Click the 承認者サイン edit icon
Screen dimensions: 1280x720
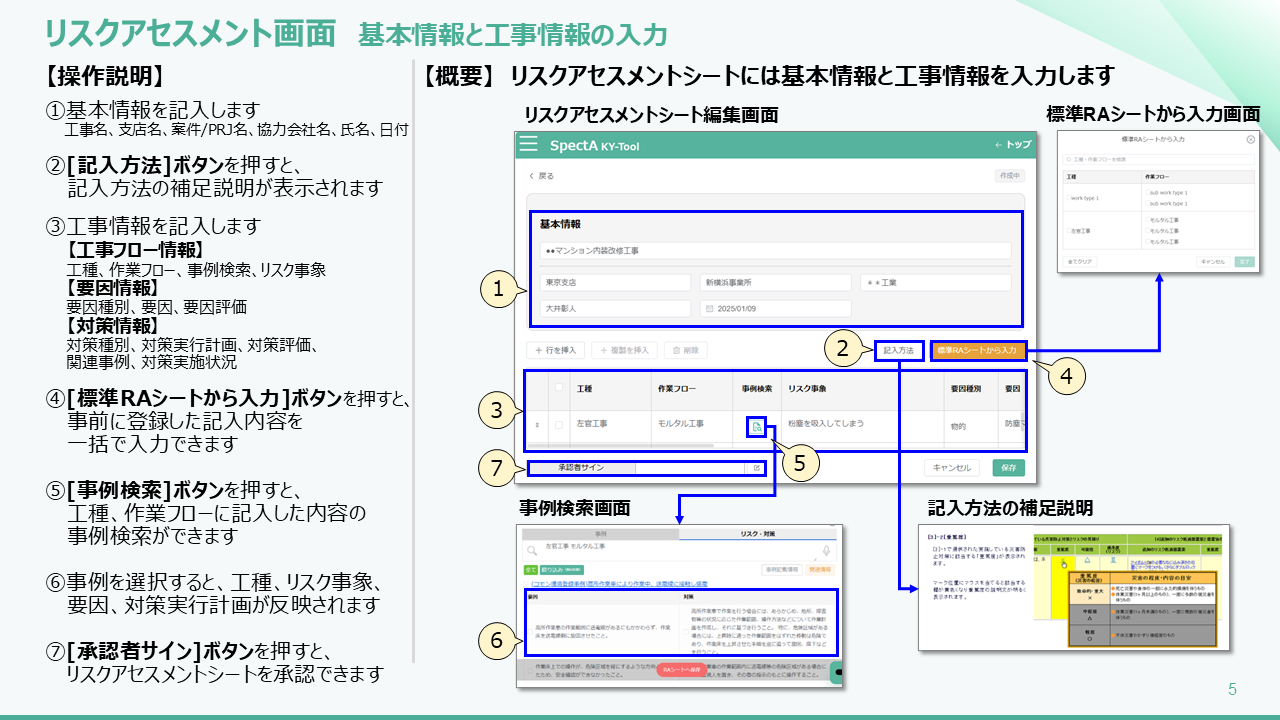[757, 467]
